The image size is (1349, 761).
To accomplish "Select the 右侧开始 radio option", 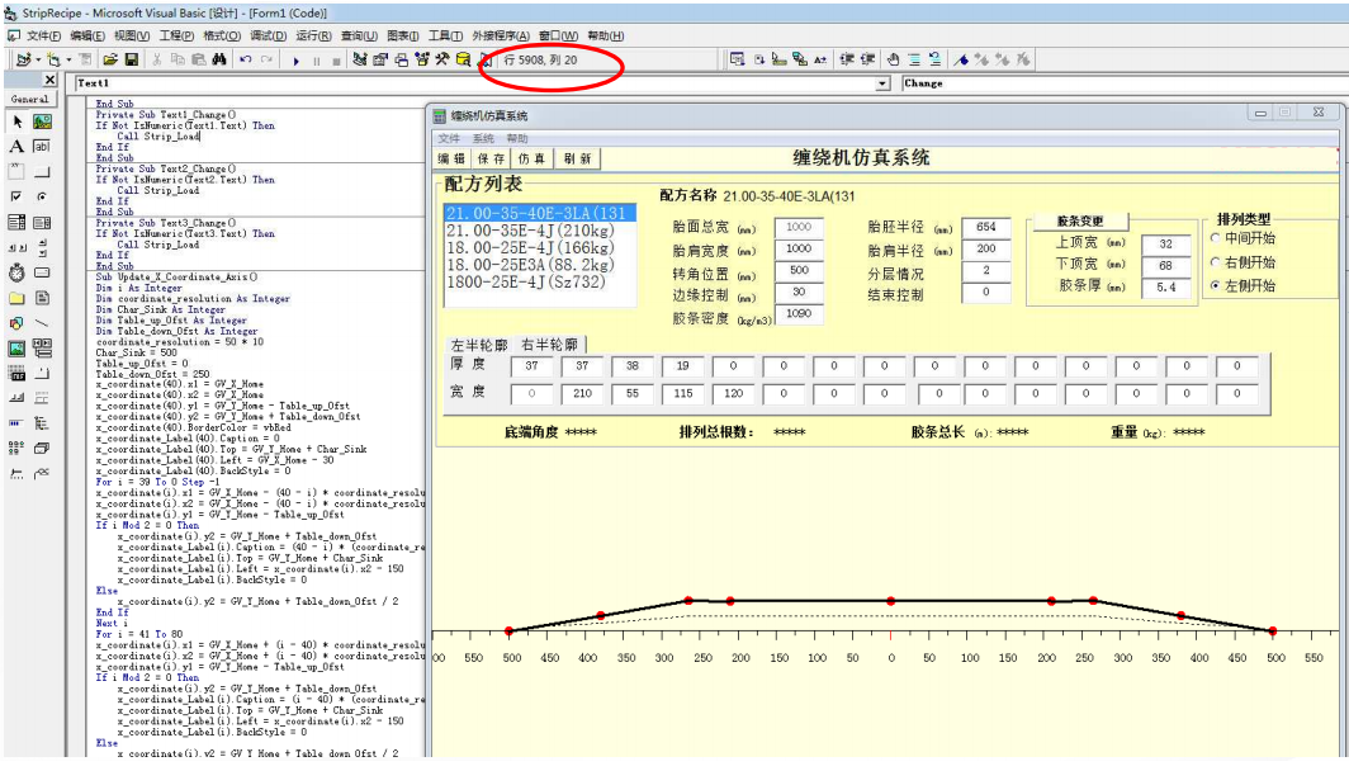I will [1243, 262].
